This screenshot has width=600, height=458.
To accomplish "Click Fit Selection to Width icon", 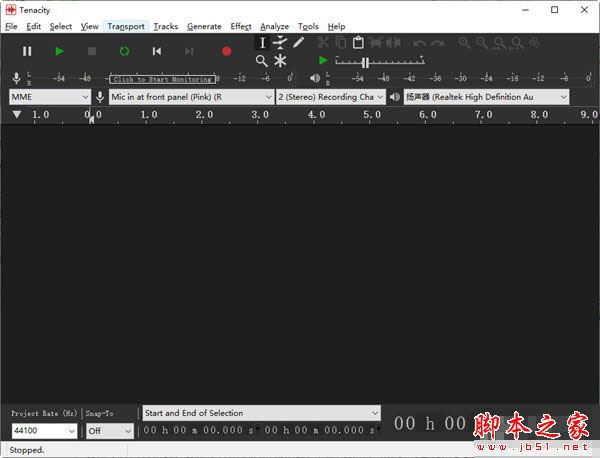I will [x=499, y=43].
